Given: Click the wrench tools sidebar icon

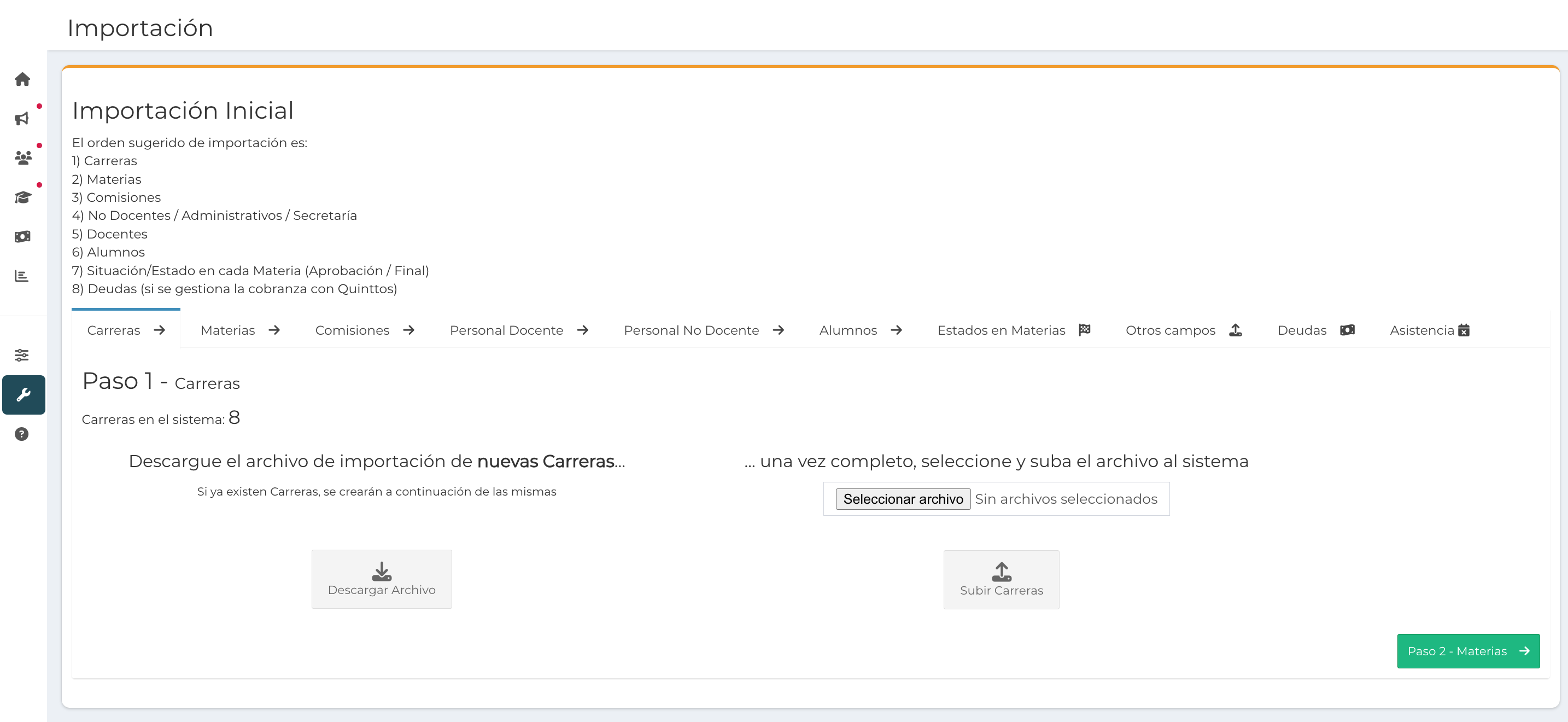Looking at the screenshot, I should (23, 394).
